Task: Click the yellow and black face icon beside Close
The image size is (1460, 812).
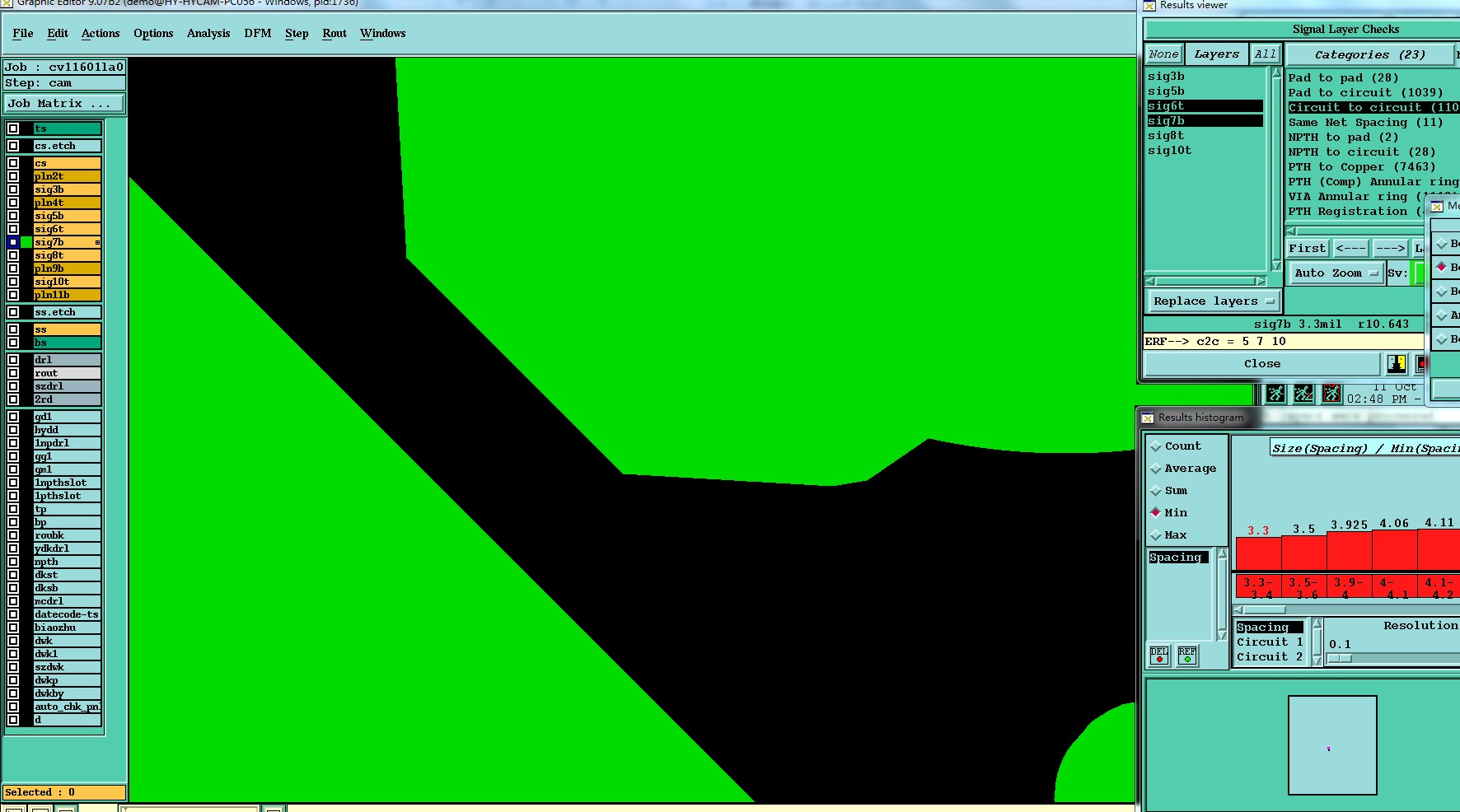Action: [x=1397, y=363]
